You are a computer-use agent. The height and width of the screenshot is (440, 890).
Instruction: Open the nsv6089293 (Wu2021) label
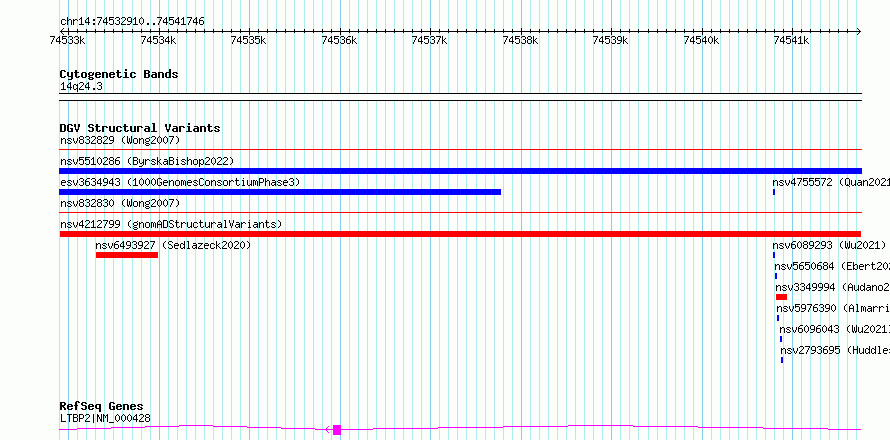829,245
